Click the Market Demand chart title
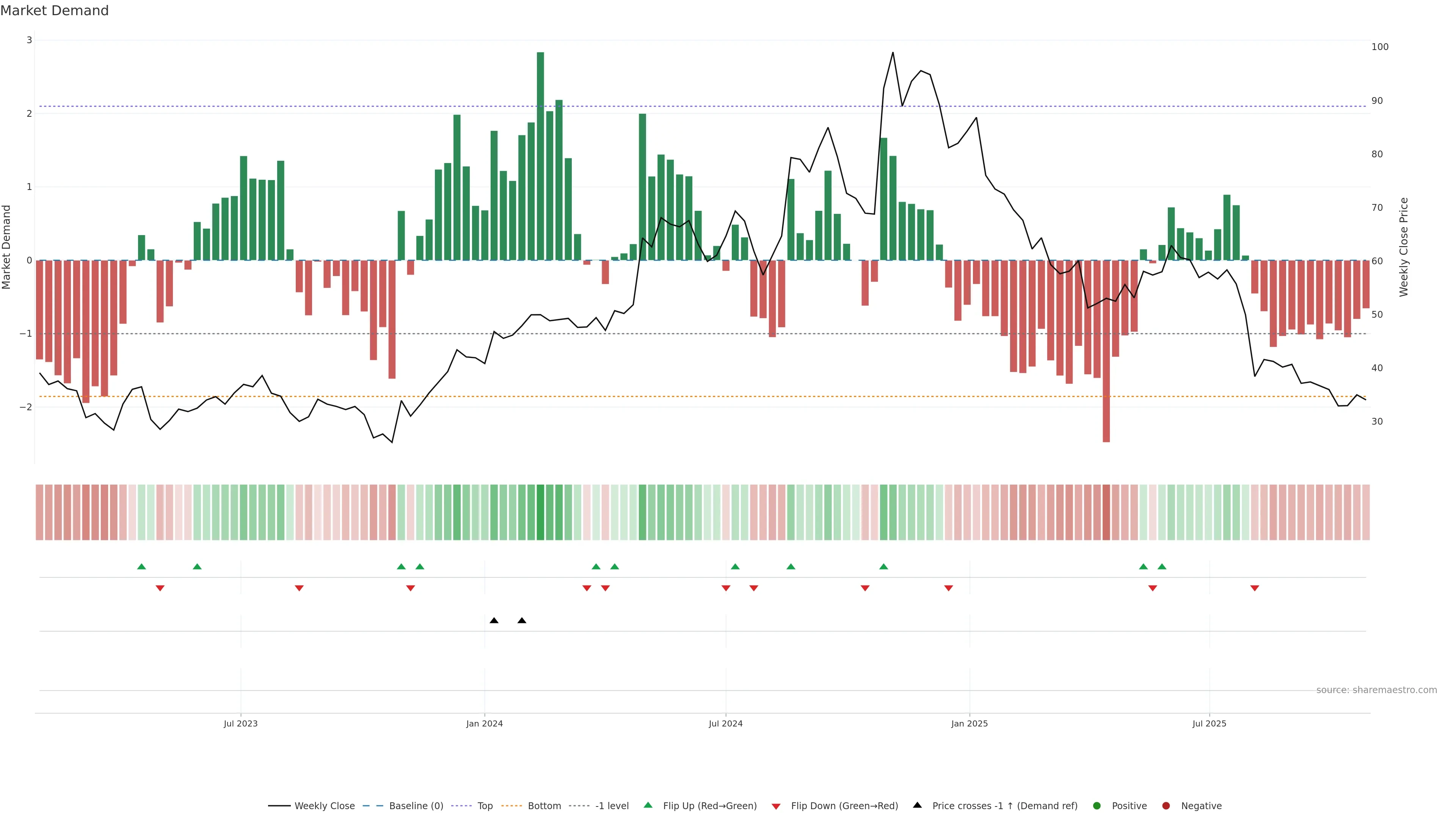Viewport: 1456px width, 819px height. pos(54,11)
